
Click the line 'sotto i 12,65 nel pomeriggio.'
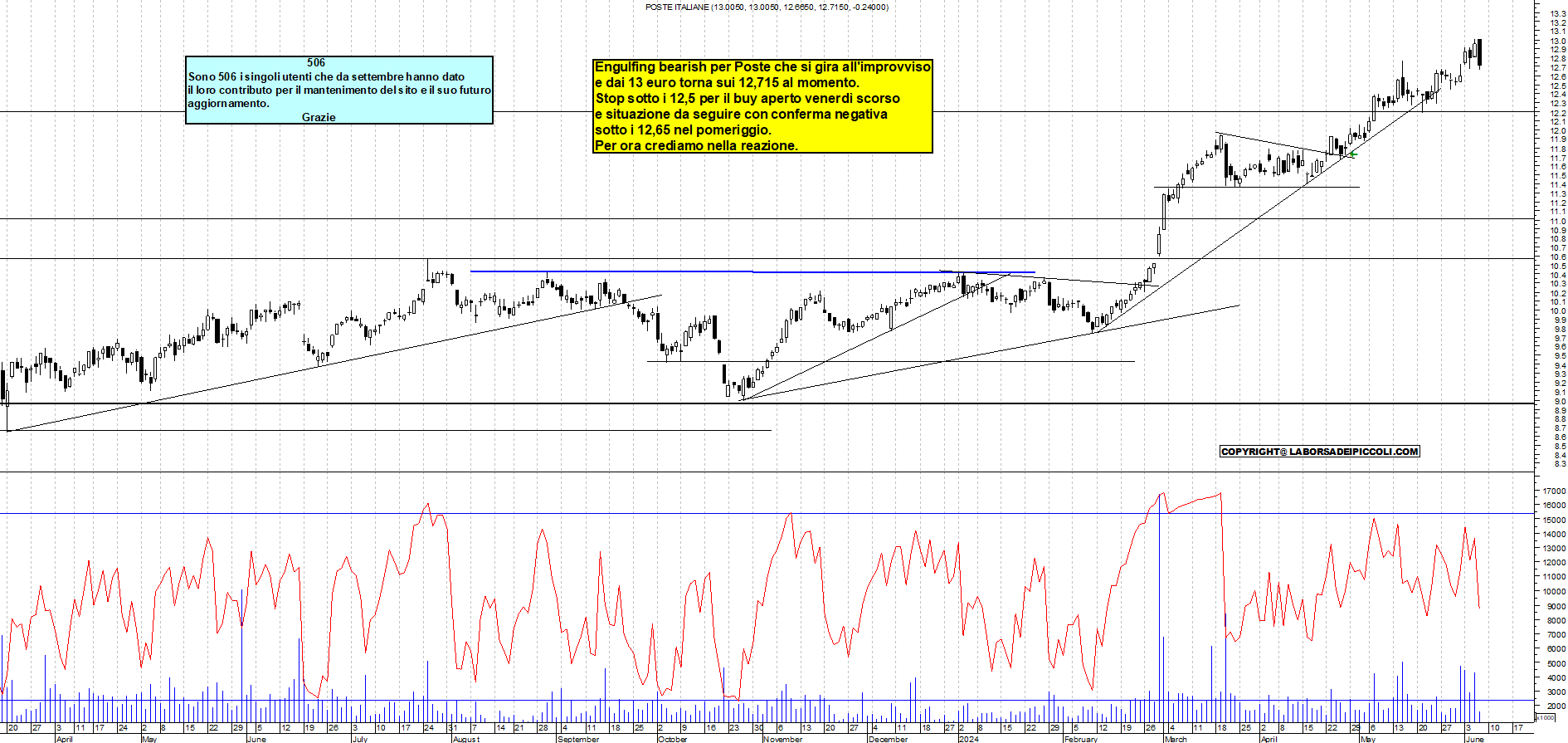[683, 130]
